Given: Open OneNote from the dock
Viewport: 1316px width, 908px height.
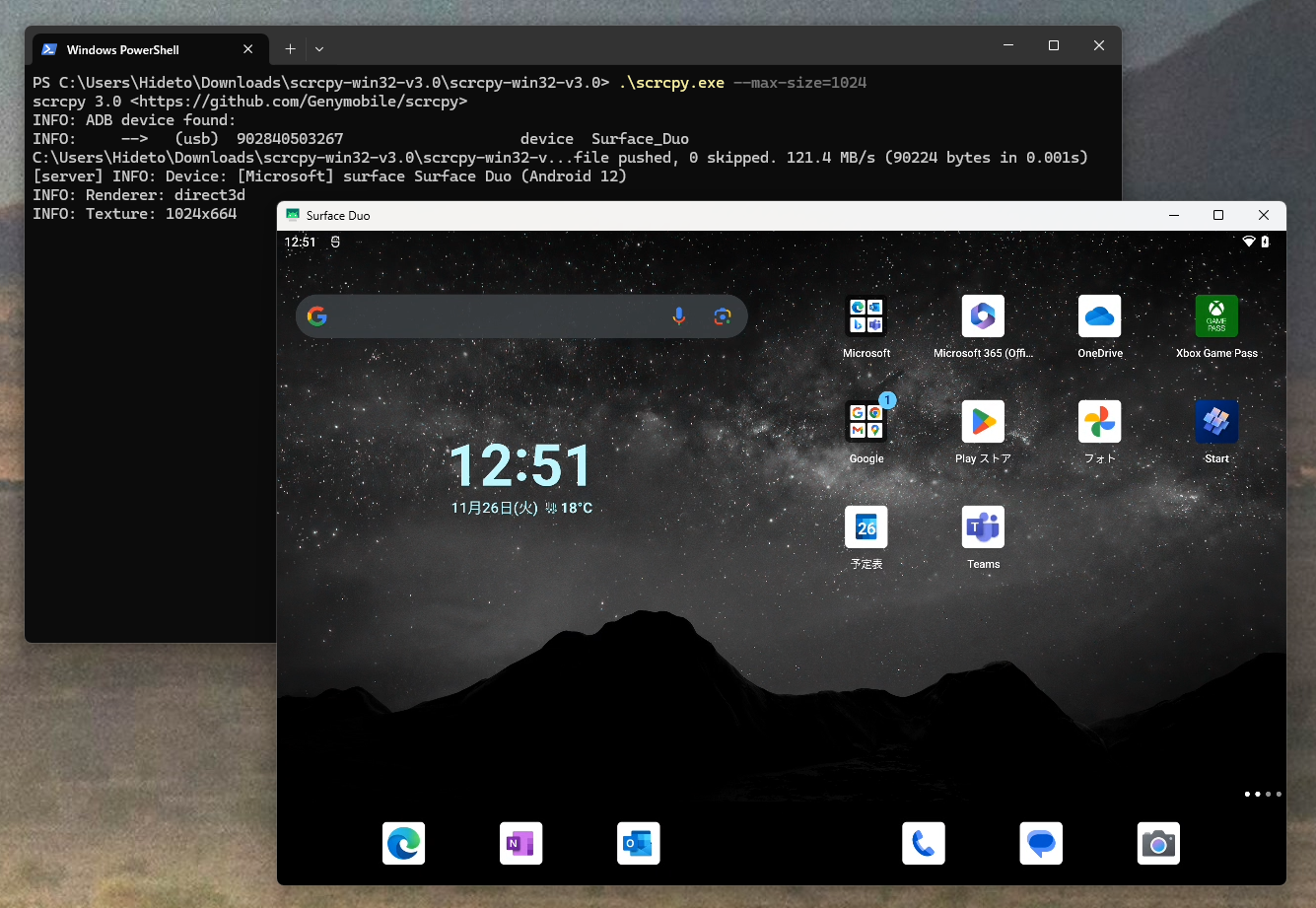Looking at the screenshot, I should [520, 843].
